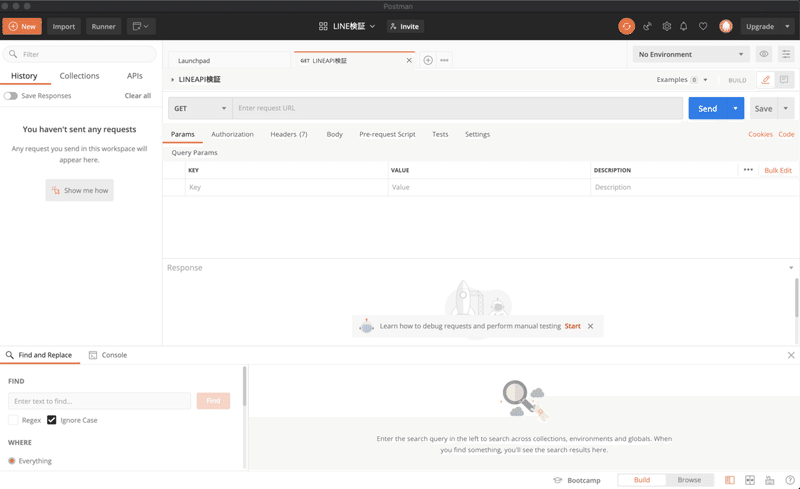Open the Save button dropdown arrow

[786, 108]
